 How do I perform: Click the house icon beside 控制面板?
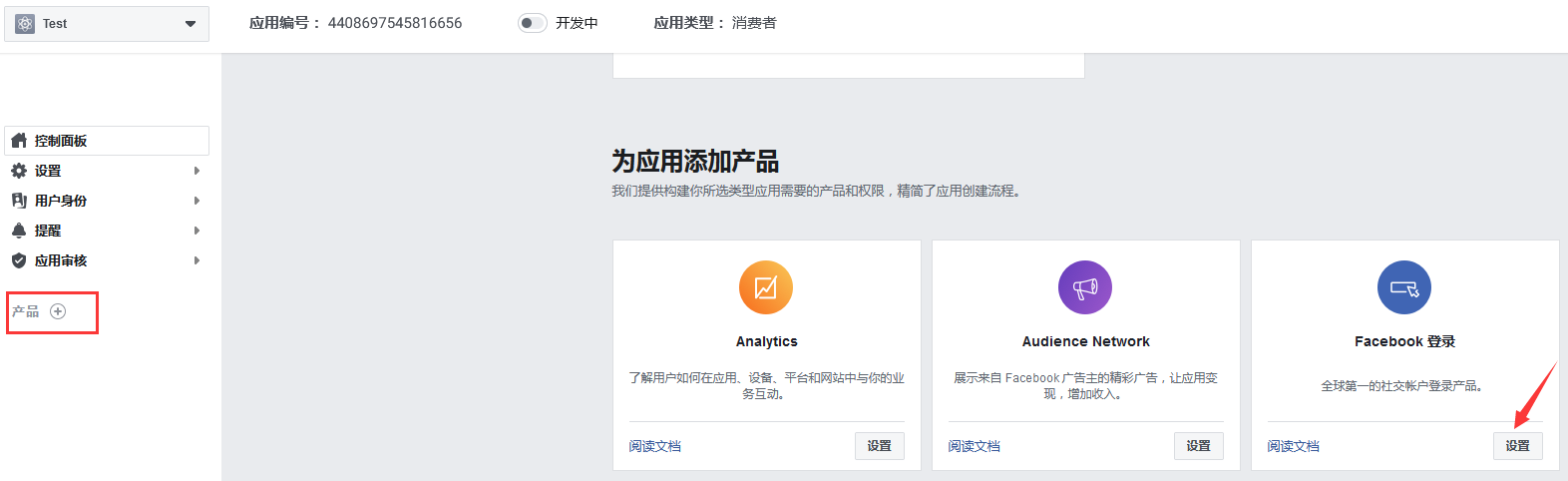[x=19, y=141]
